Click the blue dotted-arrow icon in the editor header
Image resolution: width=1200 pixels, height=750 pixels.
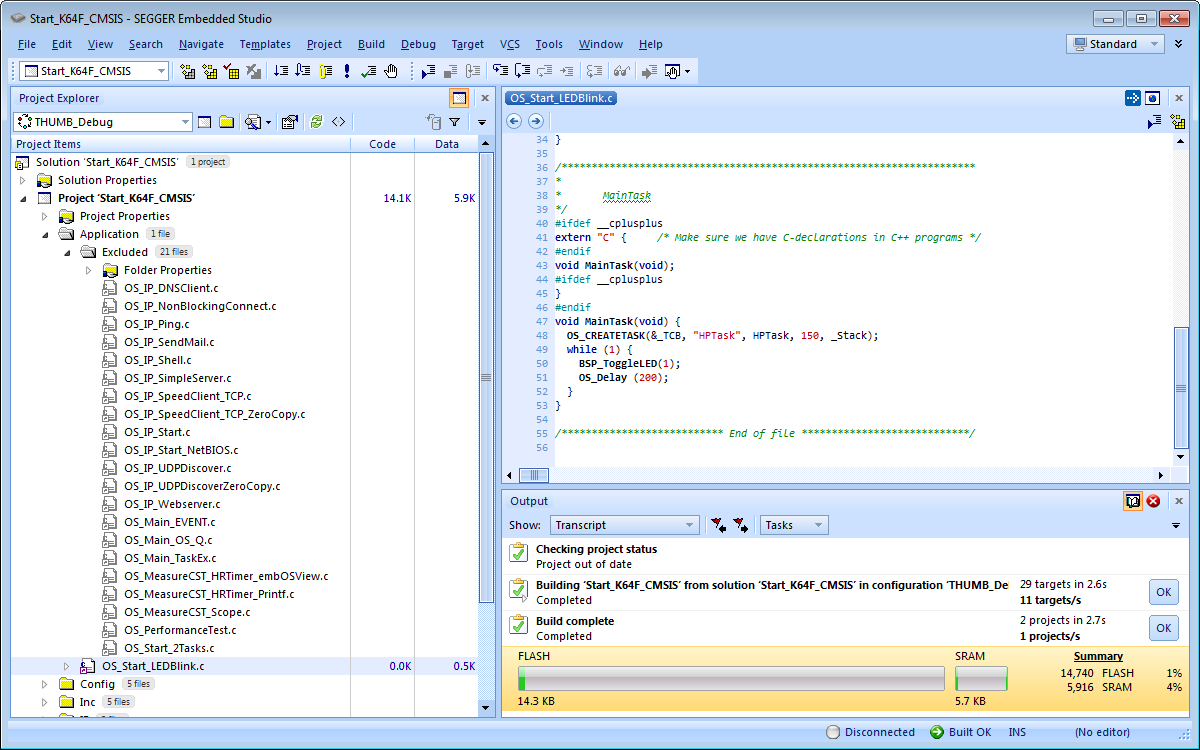1133,98
